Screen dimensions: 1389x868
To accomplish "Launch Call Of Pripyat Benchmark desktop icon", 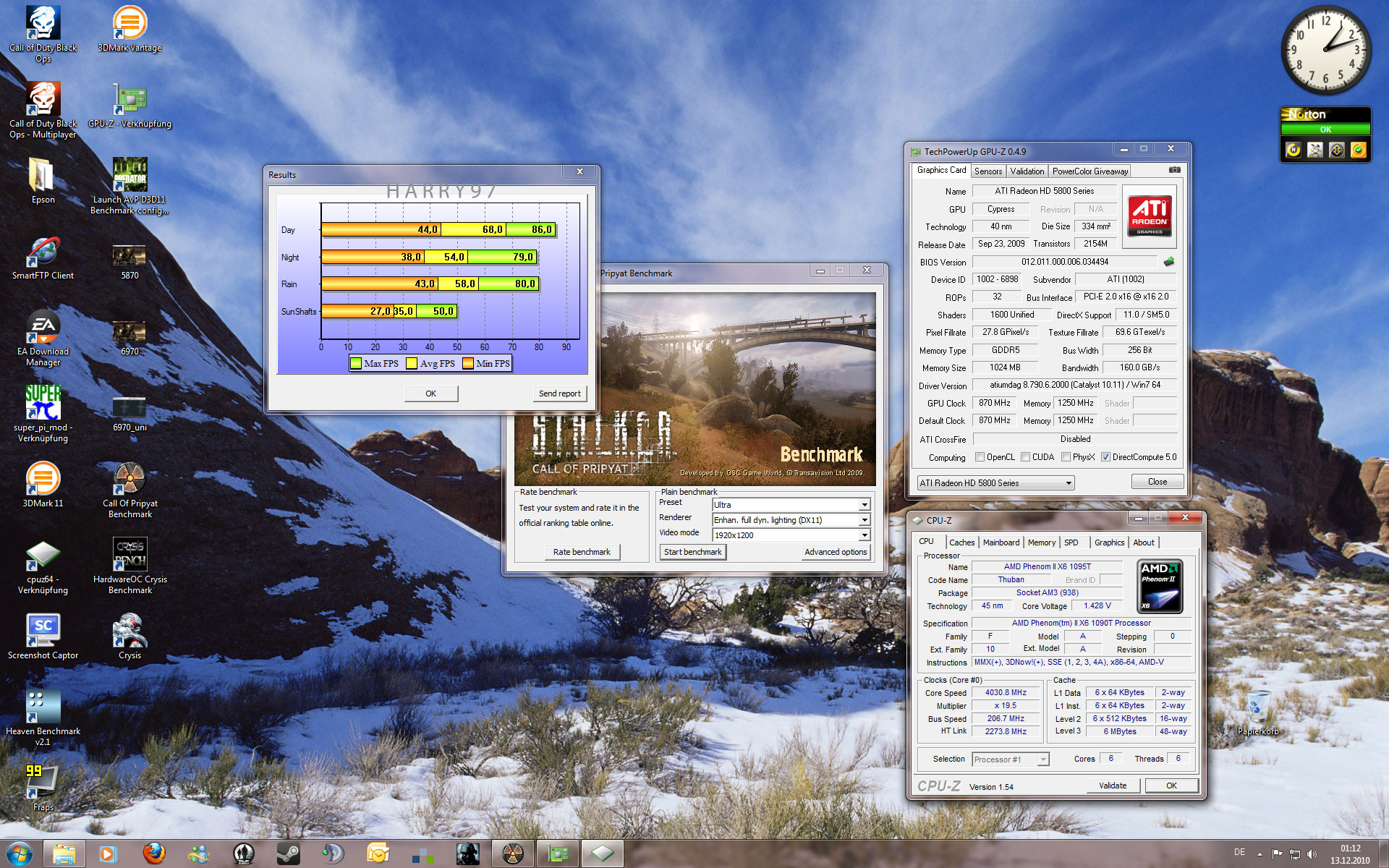I will coord(130,490).
